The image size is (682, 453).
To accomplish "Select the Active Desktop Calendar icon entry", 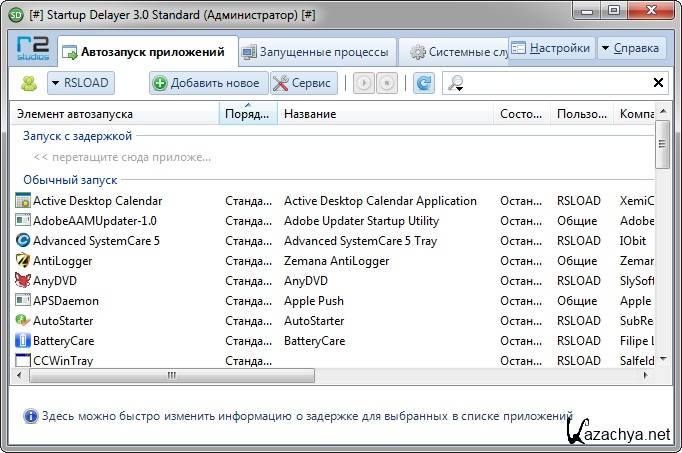I will click(x=24, y=201).
